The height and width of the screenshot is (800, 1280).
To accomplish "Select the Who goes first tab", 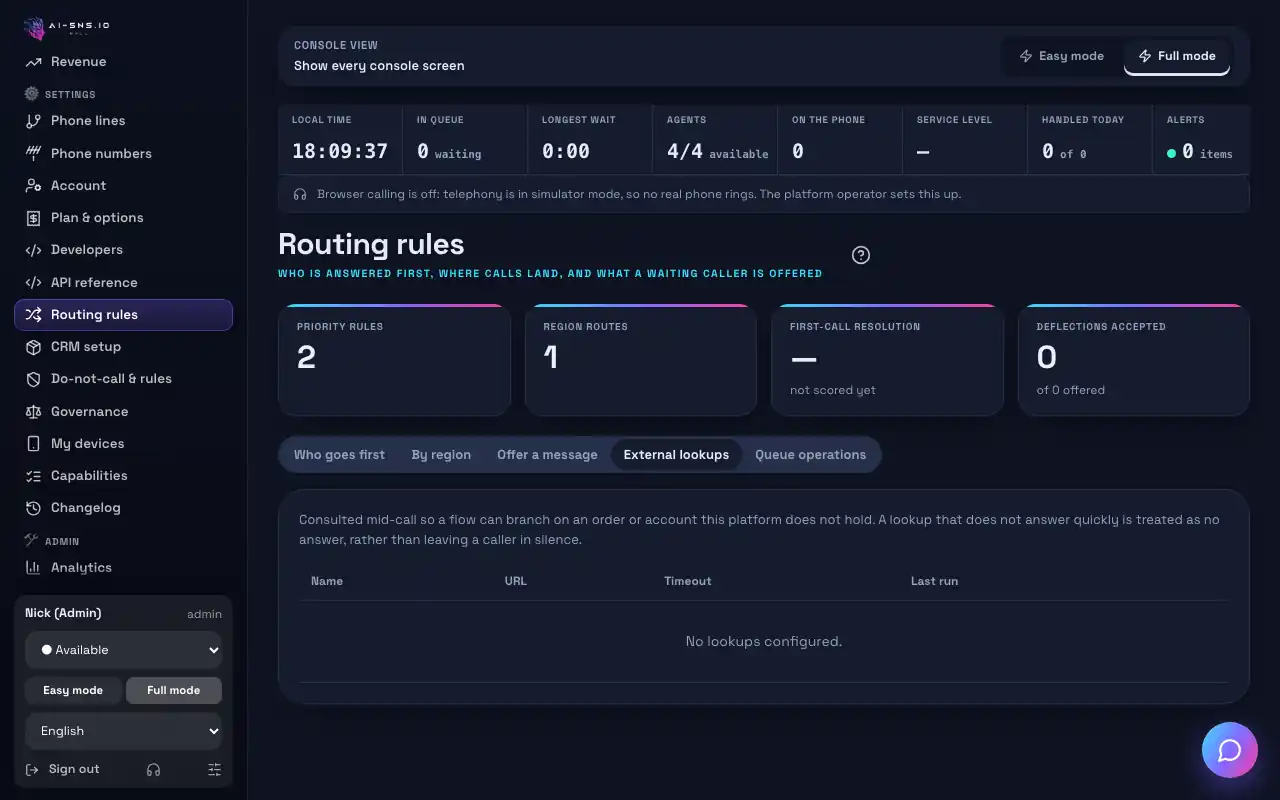I will point(339,455).
